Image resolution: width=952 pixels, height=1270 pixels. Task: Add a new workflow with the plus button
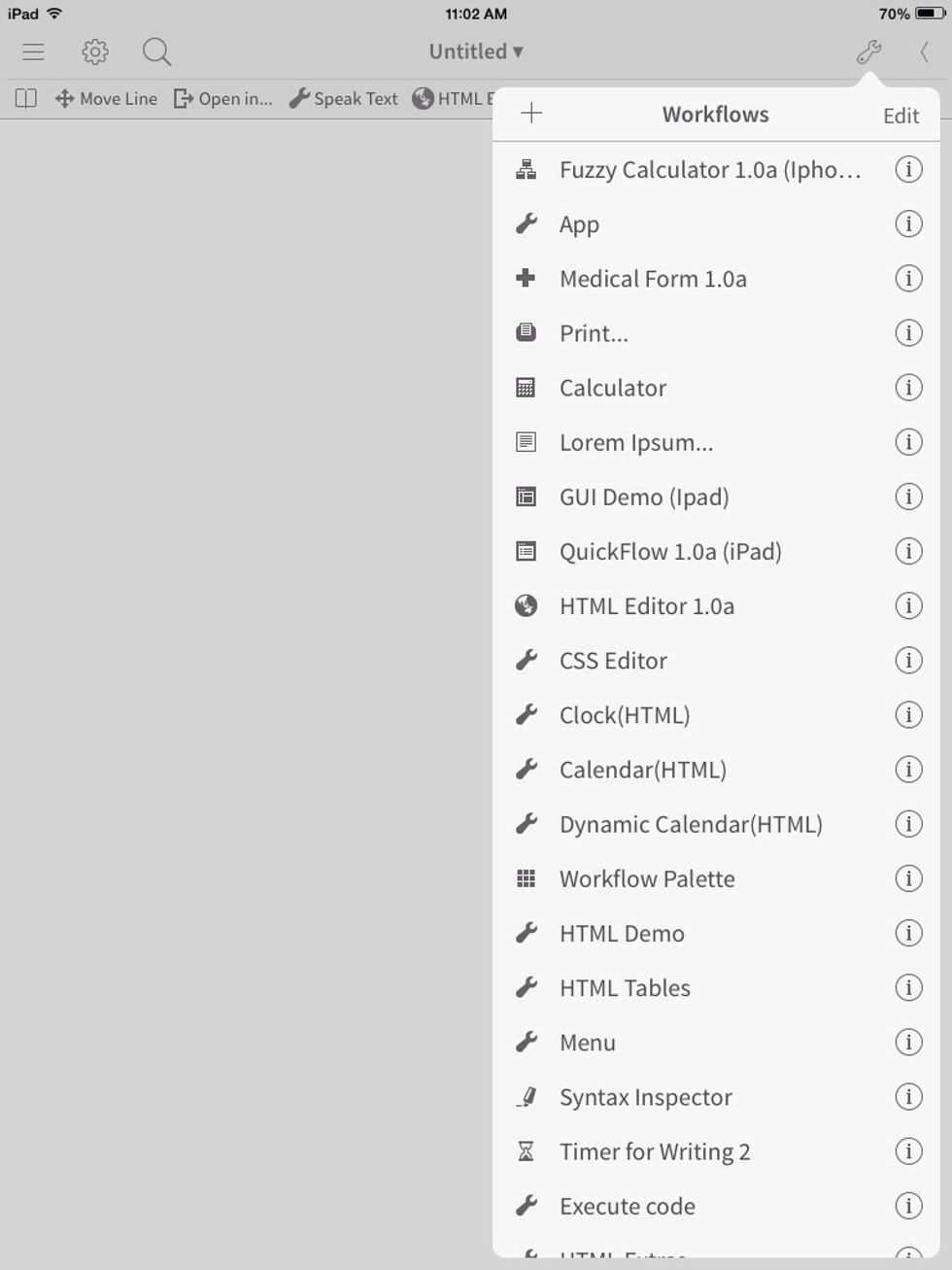pyautogui.click(x=532, y=113)
